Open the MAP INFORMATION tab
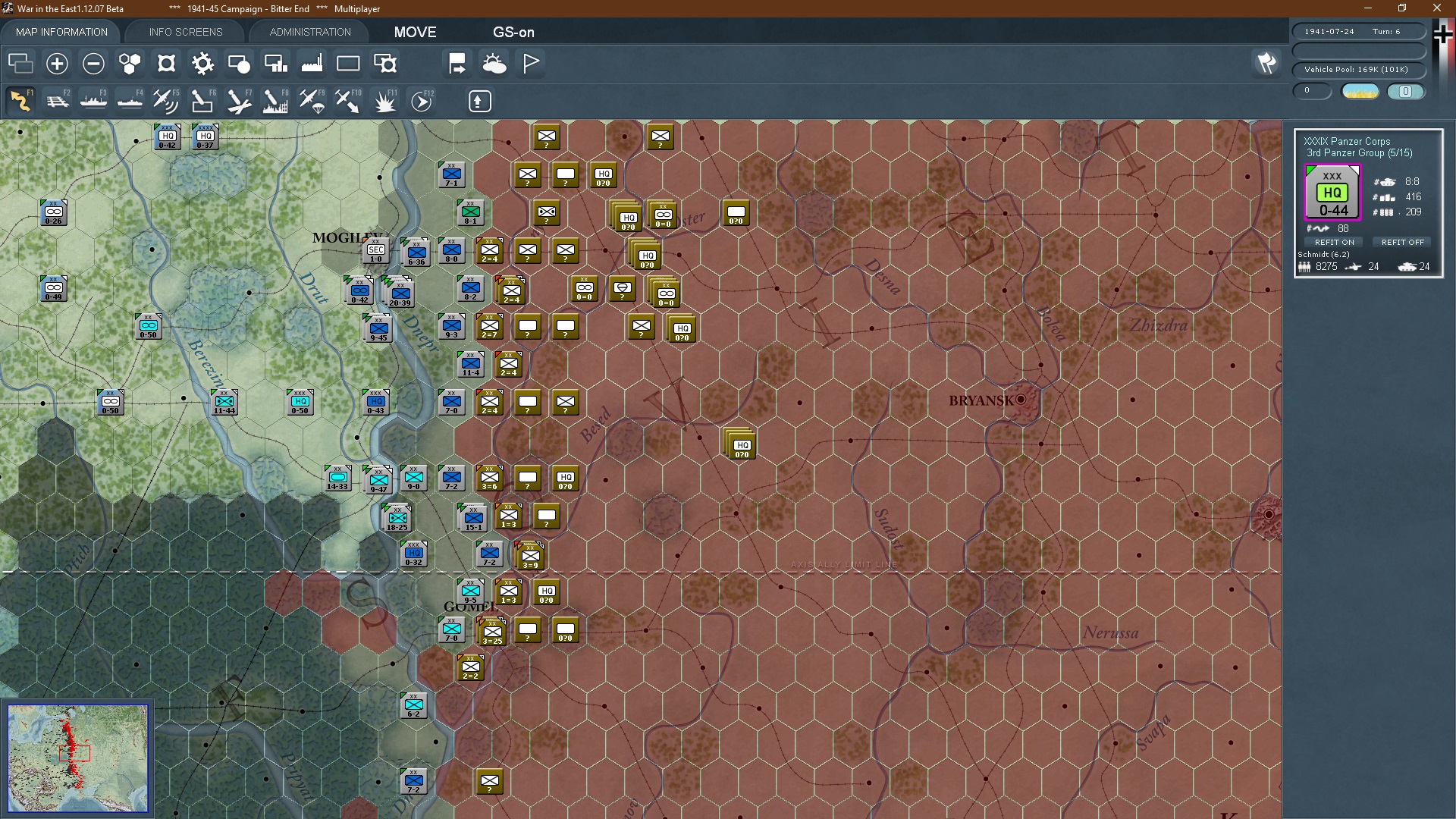The image size is (1456, 819). click(61, 32)
